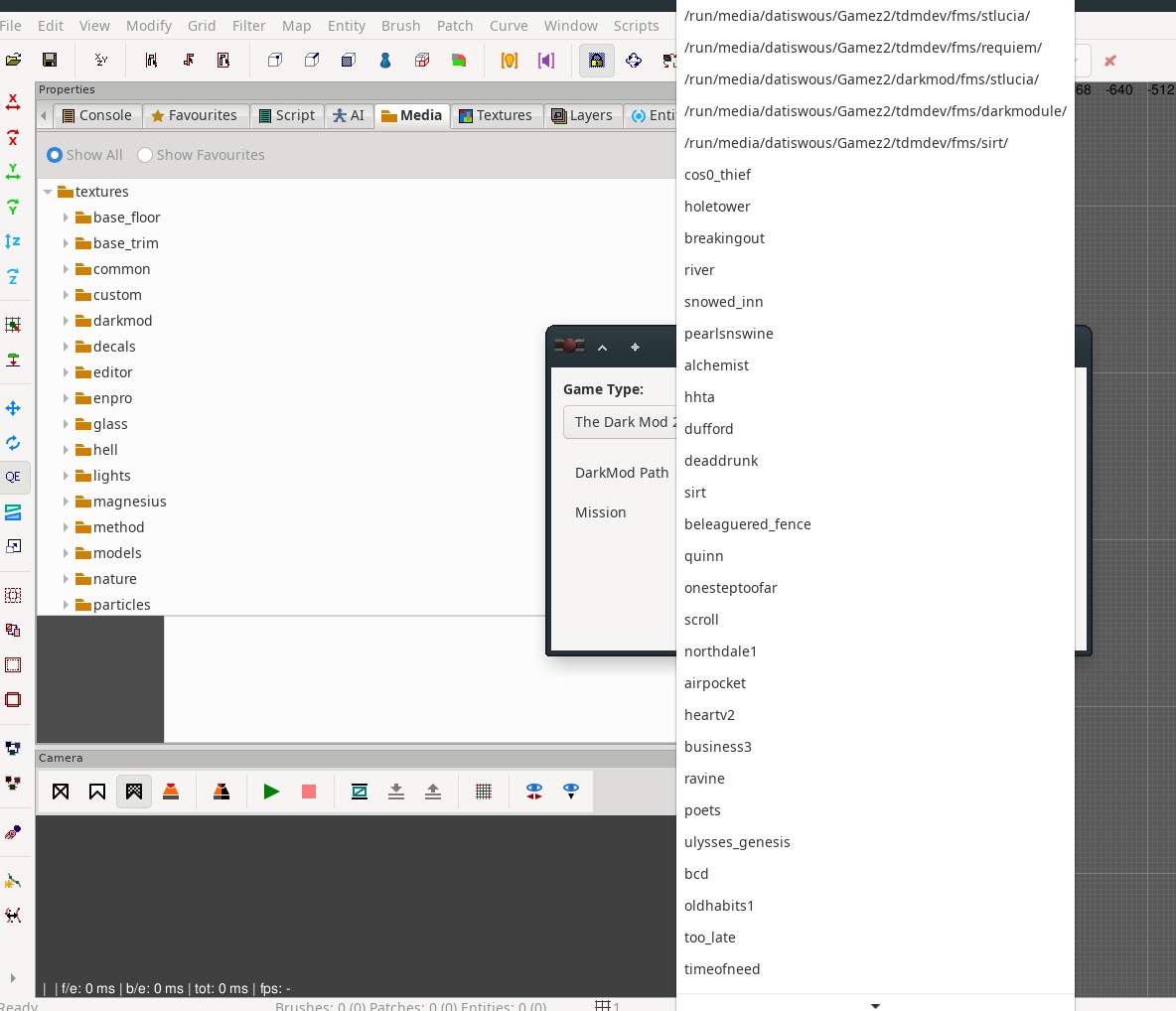Click the Open map folder icon
1176x1011 pixels.
[13, 61]
